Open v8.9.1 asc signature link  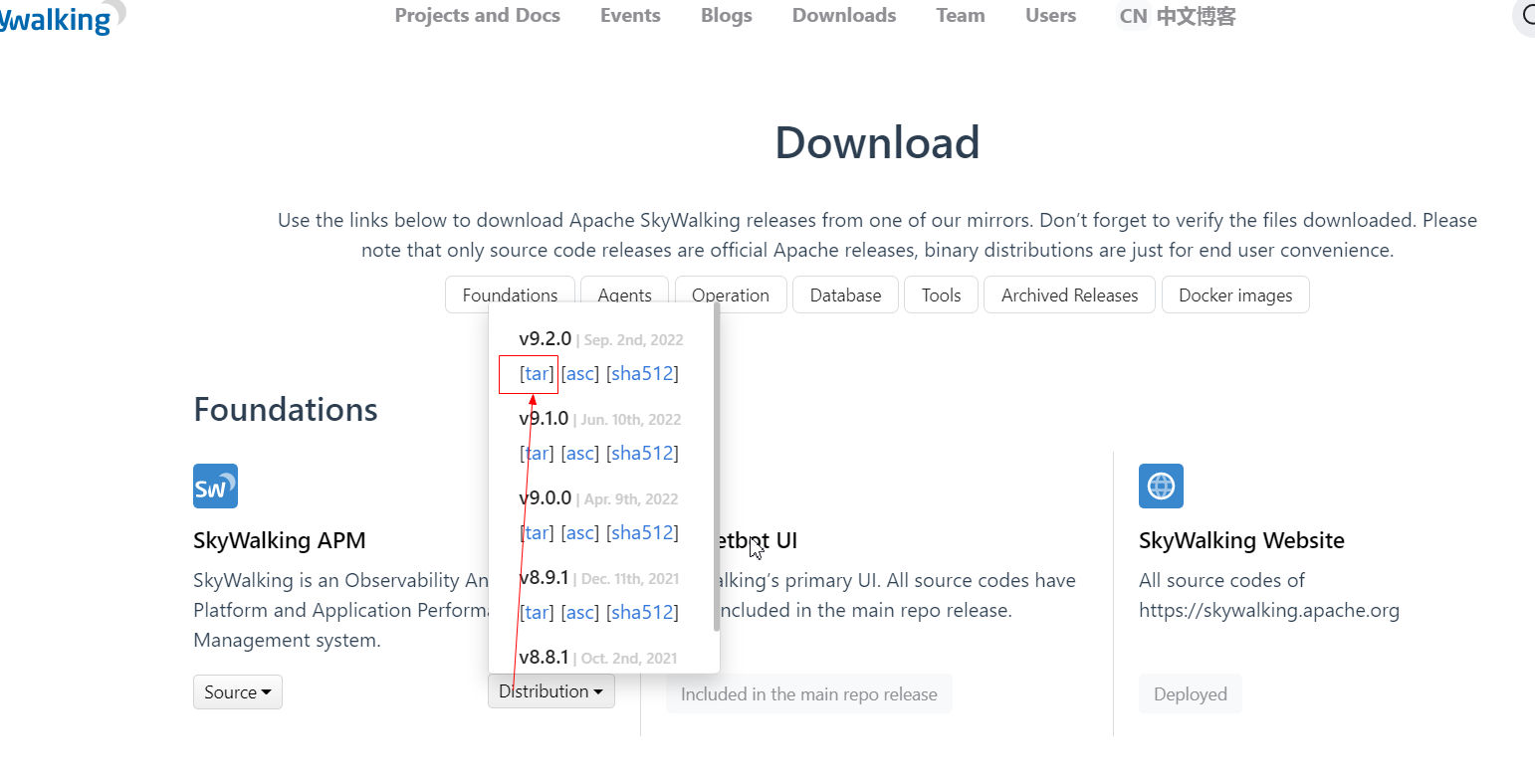(580, 612)
